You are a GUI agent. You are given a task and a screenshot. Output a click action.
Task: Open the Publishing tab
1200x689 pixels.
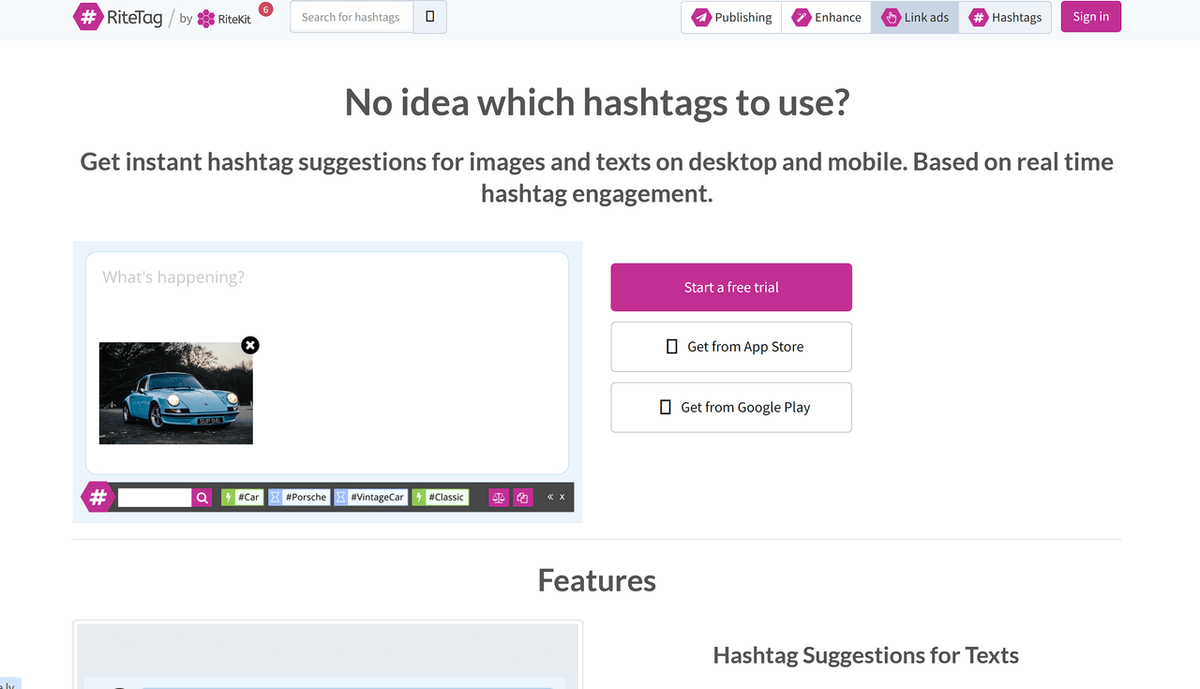(732, 17)
